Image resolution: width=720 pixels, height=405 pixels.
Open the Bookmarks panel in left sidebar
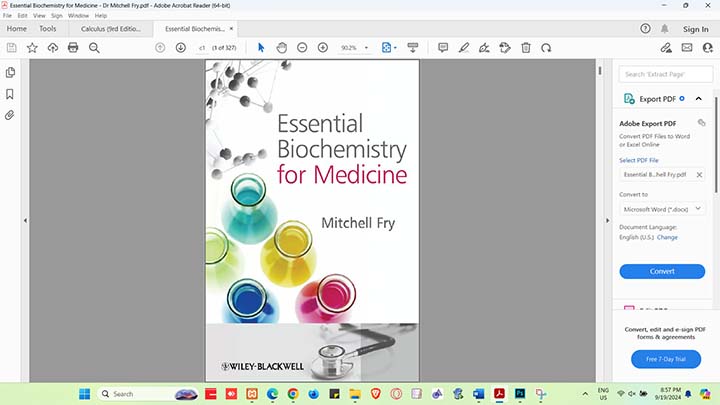coord(10,94)
